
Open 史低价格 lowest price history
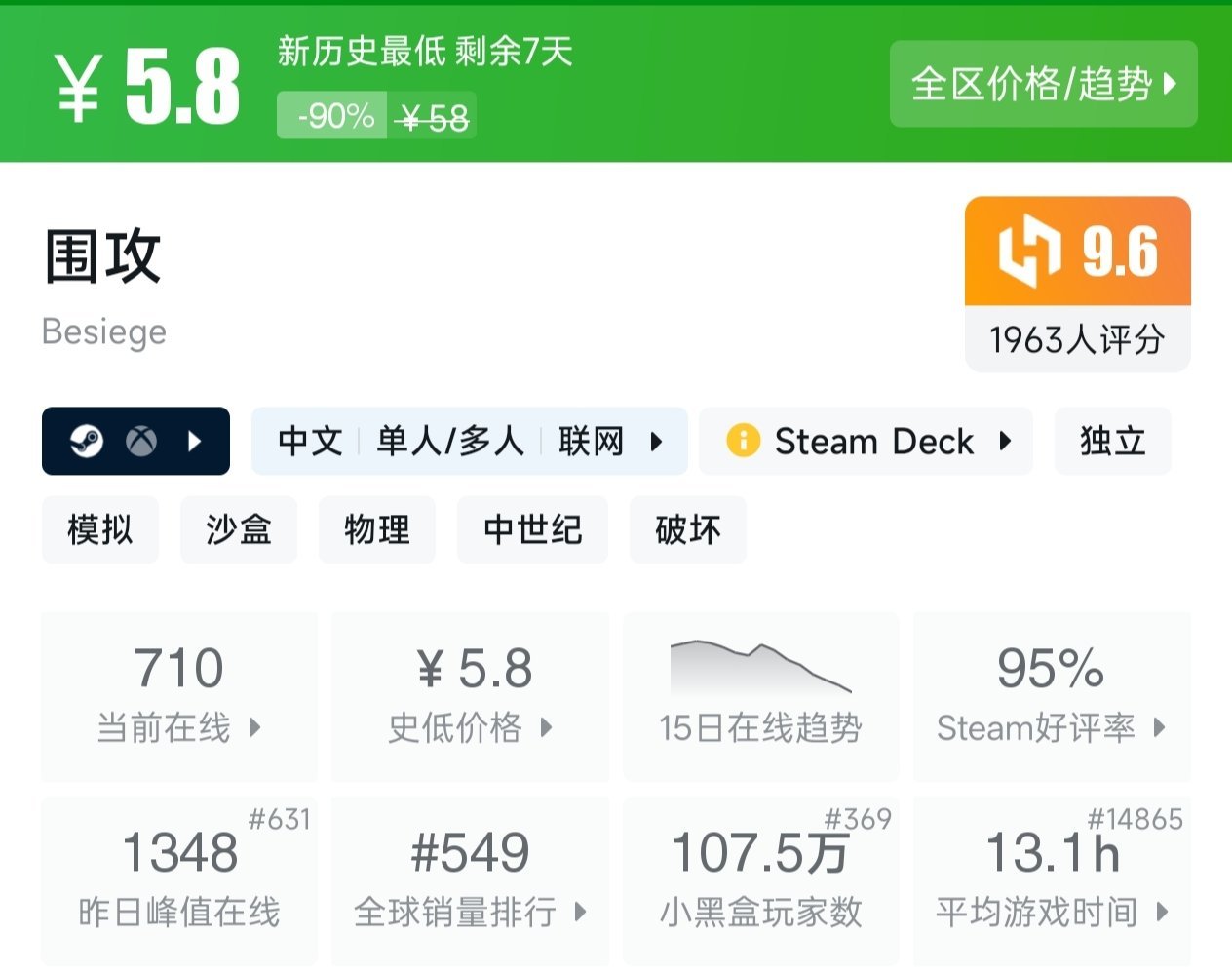471,696
